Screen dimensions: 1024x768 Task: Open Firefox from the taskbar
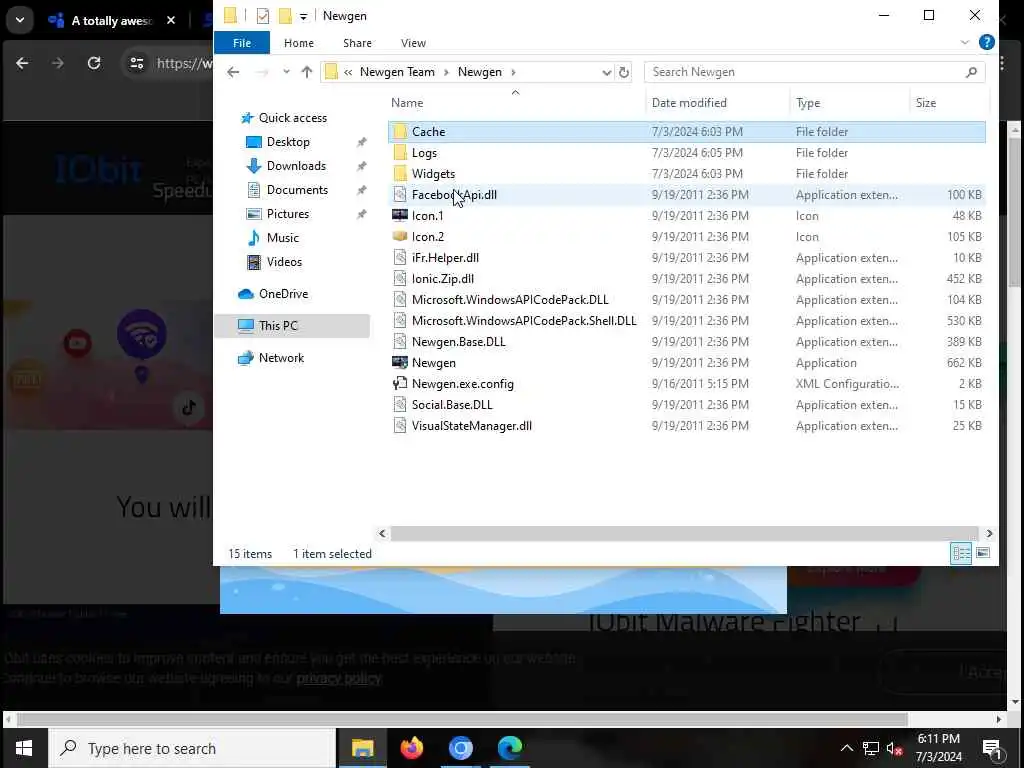[411, 748]
